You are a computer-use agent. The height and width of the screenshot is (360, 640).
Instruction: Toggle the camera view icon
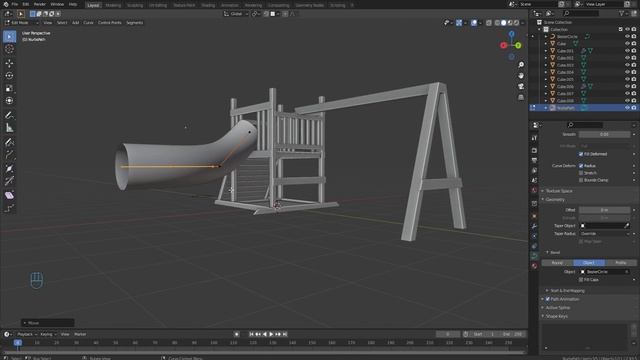[521, 87]
